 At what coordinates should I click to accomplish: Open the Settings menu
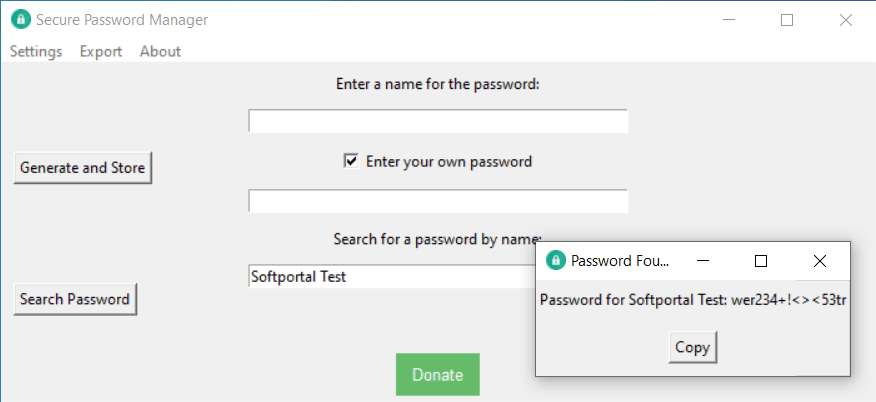(36, 51)
